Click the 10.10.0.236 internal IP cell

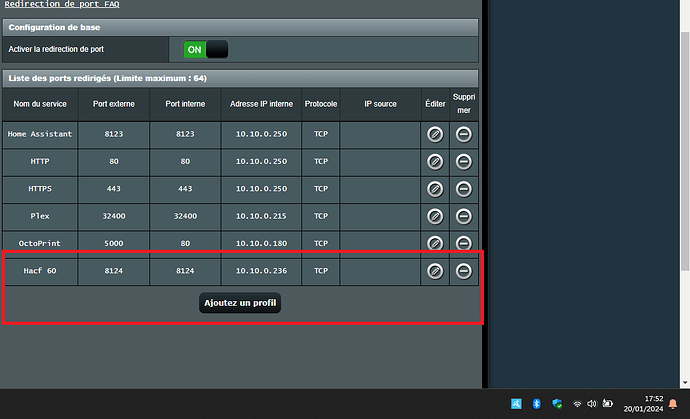point(261,271)
